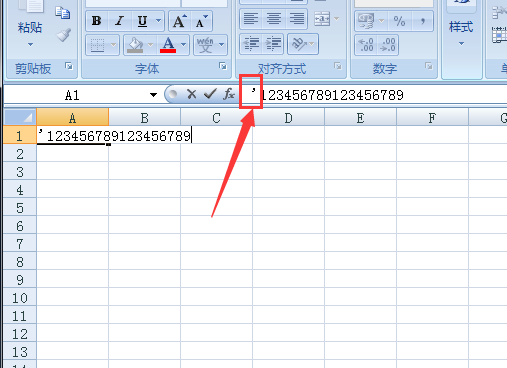Increase decimal places
507x368 pixels.
point(366,45)
